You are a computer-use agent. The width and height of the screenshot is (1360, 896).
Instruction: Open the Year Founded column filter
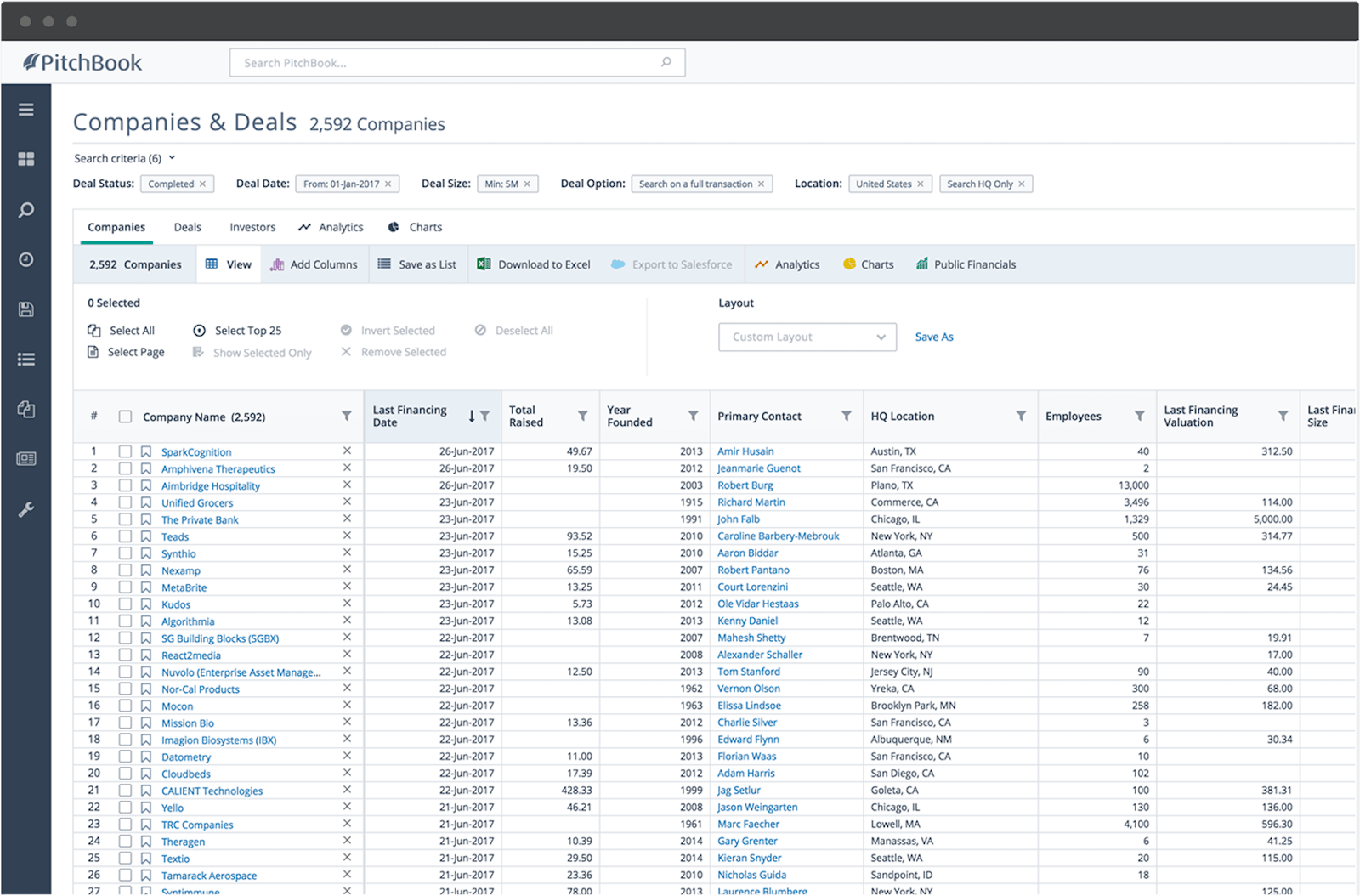[693, 417]
